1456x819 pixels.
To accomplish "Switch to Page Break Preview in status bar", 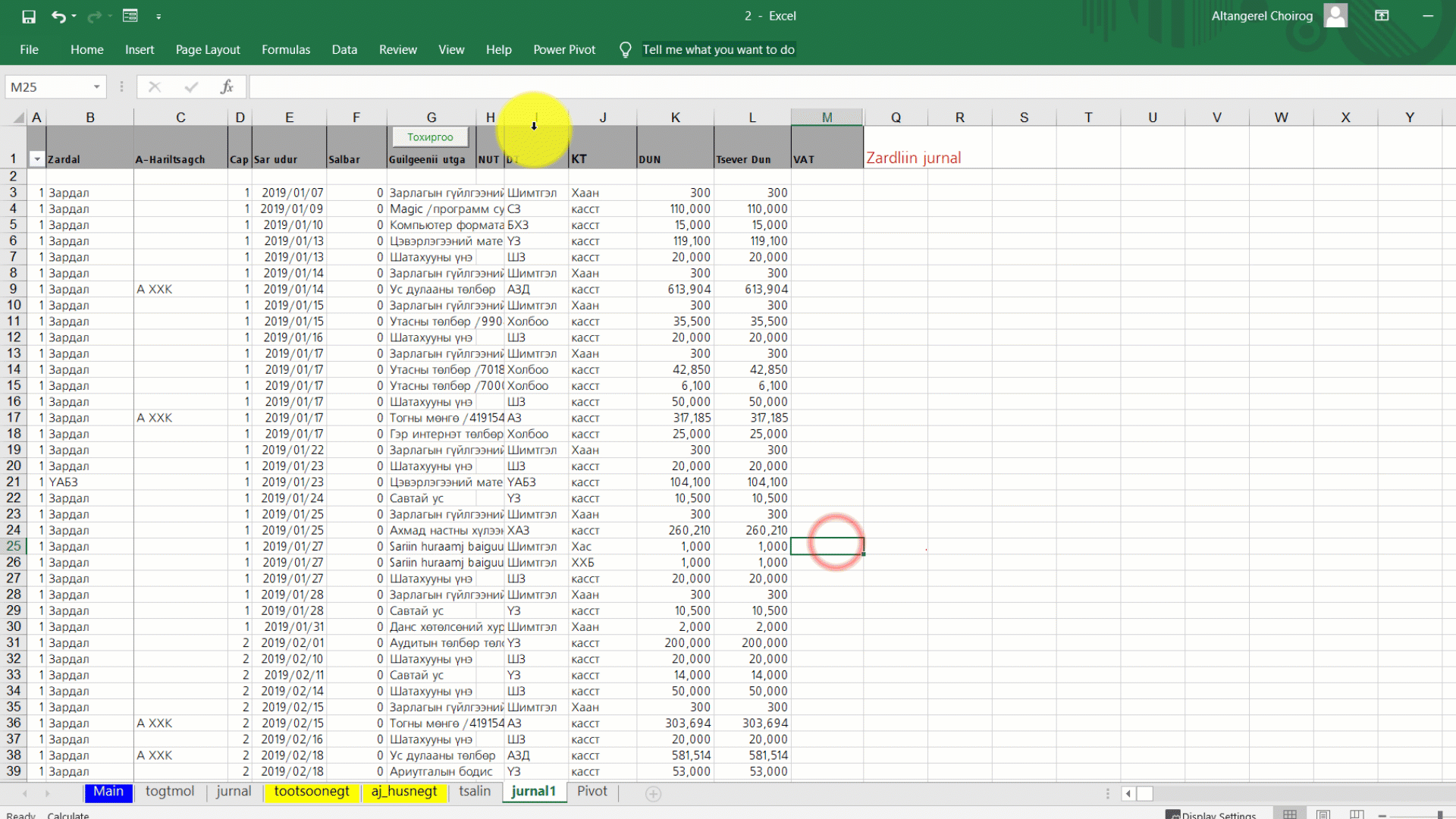I will [x=1357, y=814].
